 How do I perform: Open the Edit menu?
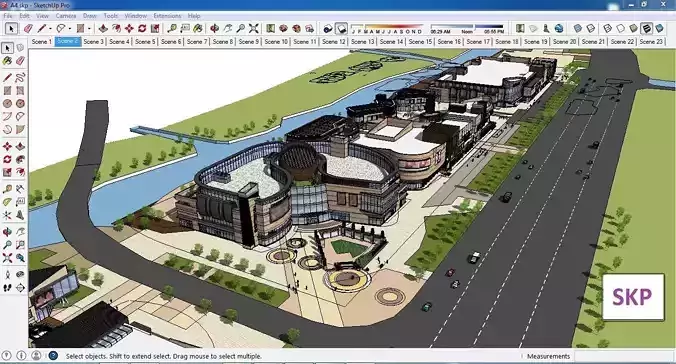tap(25, 16)
